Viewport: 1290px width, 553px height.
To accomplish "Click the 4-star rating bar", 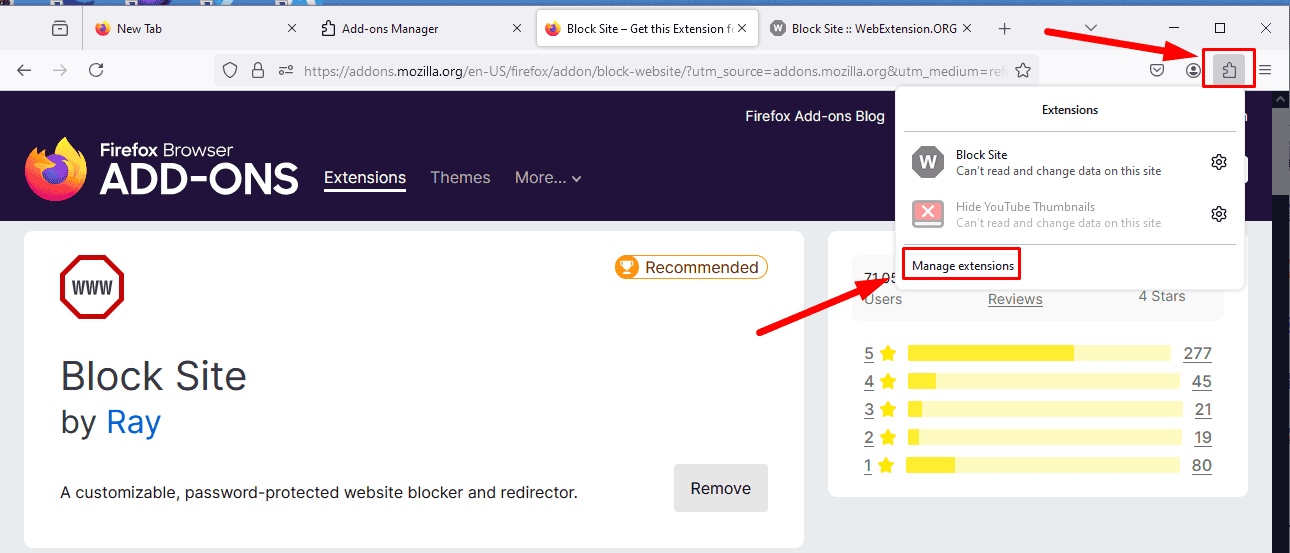I will point(1044,381).
